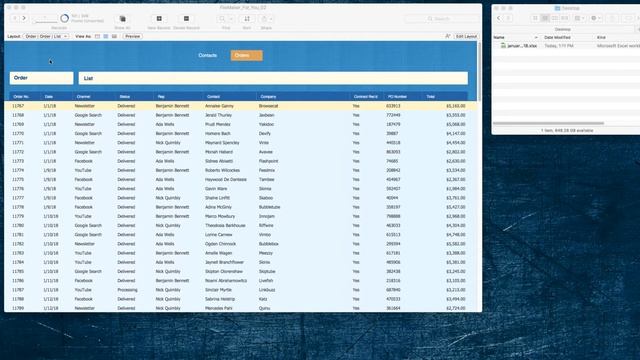Select column view in Finder

click(555, 18)
